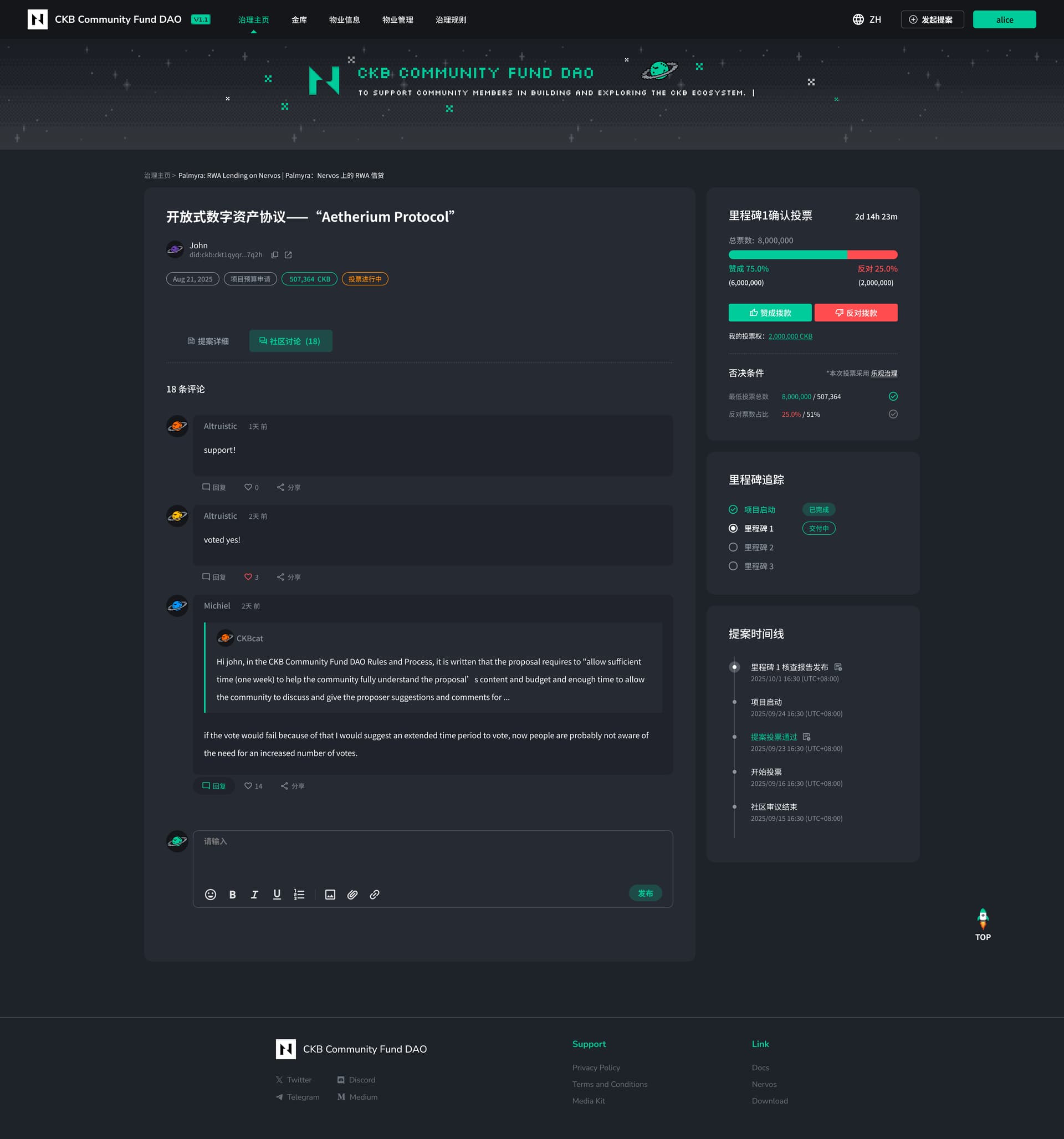1064x1139 pixels.
Task: Open the alice account menu
Action: (1004, 19)
